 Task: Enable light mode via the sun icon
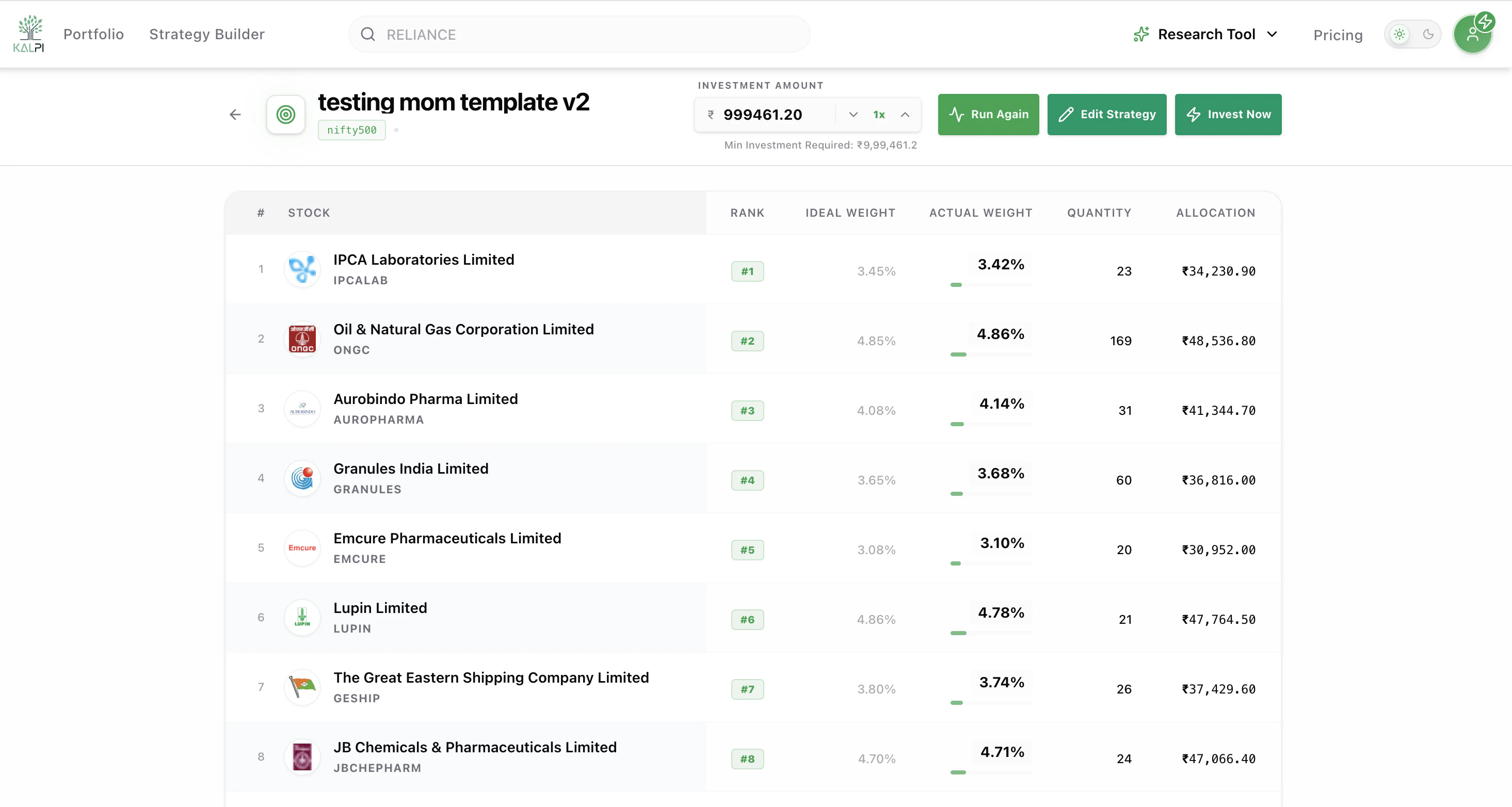coord(1400,34)
